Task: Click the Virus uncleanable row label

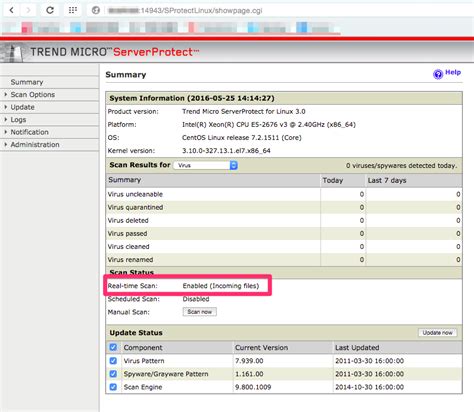Action: pos(135,194)
